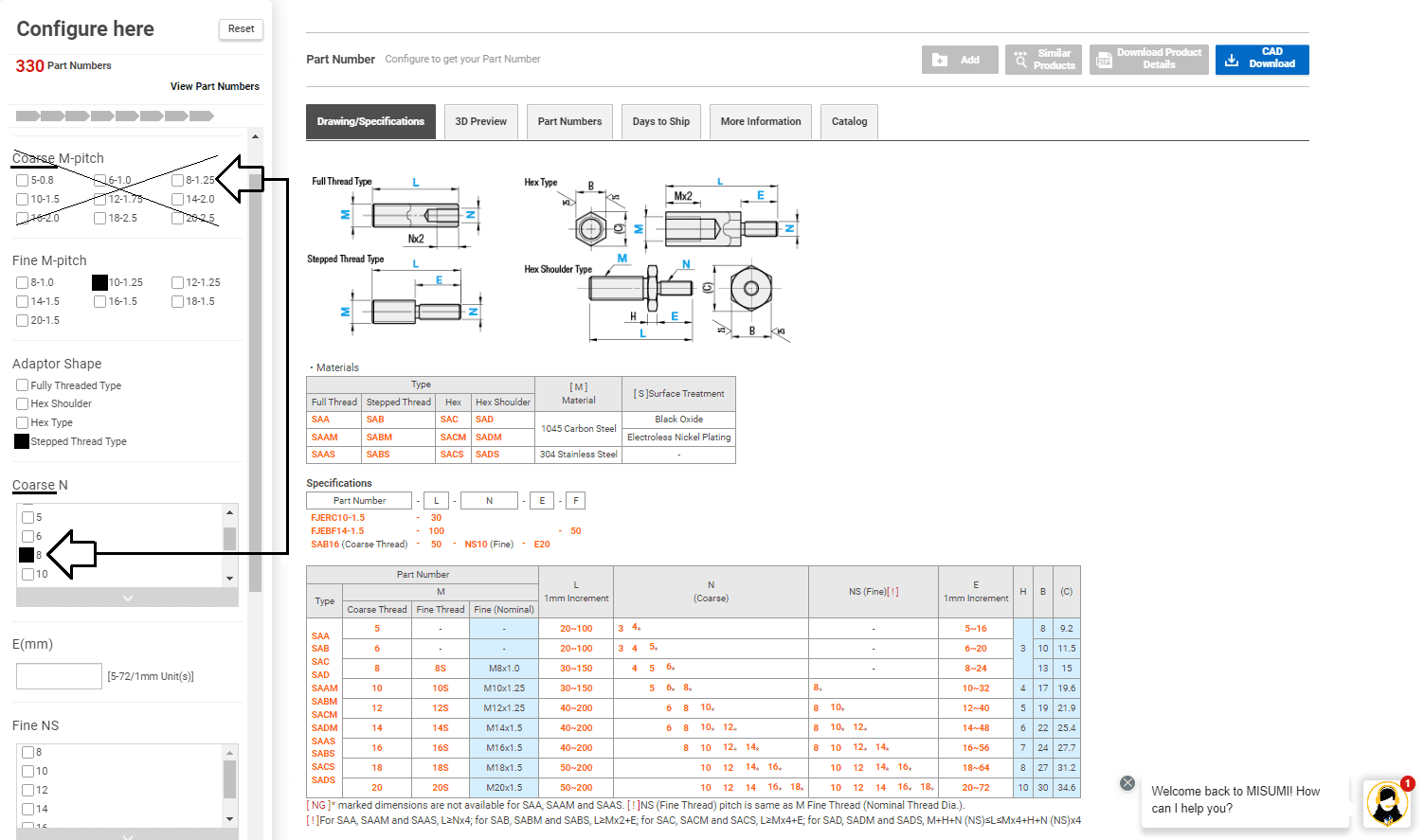Check Coarse M-pitch 5-0.8

23,180
